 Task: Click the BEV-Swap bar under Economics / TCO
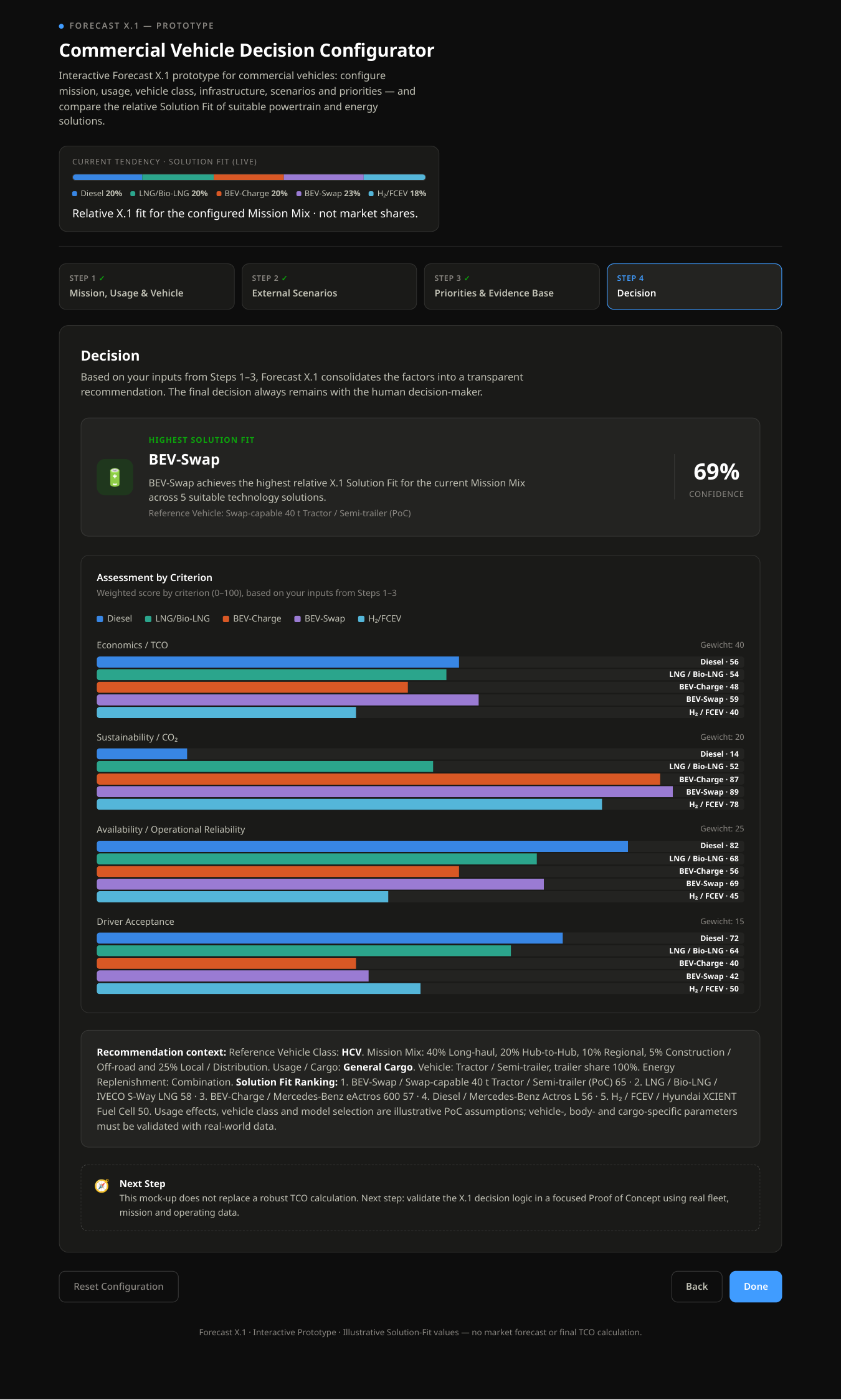[288, 700]
